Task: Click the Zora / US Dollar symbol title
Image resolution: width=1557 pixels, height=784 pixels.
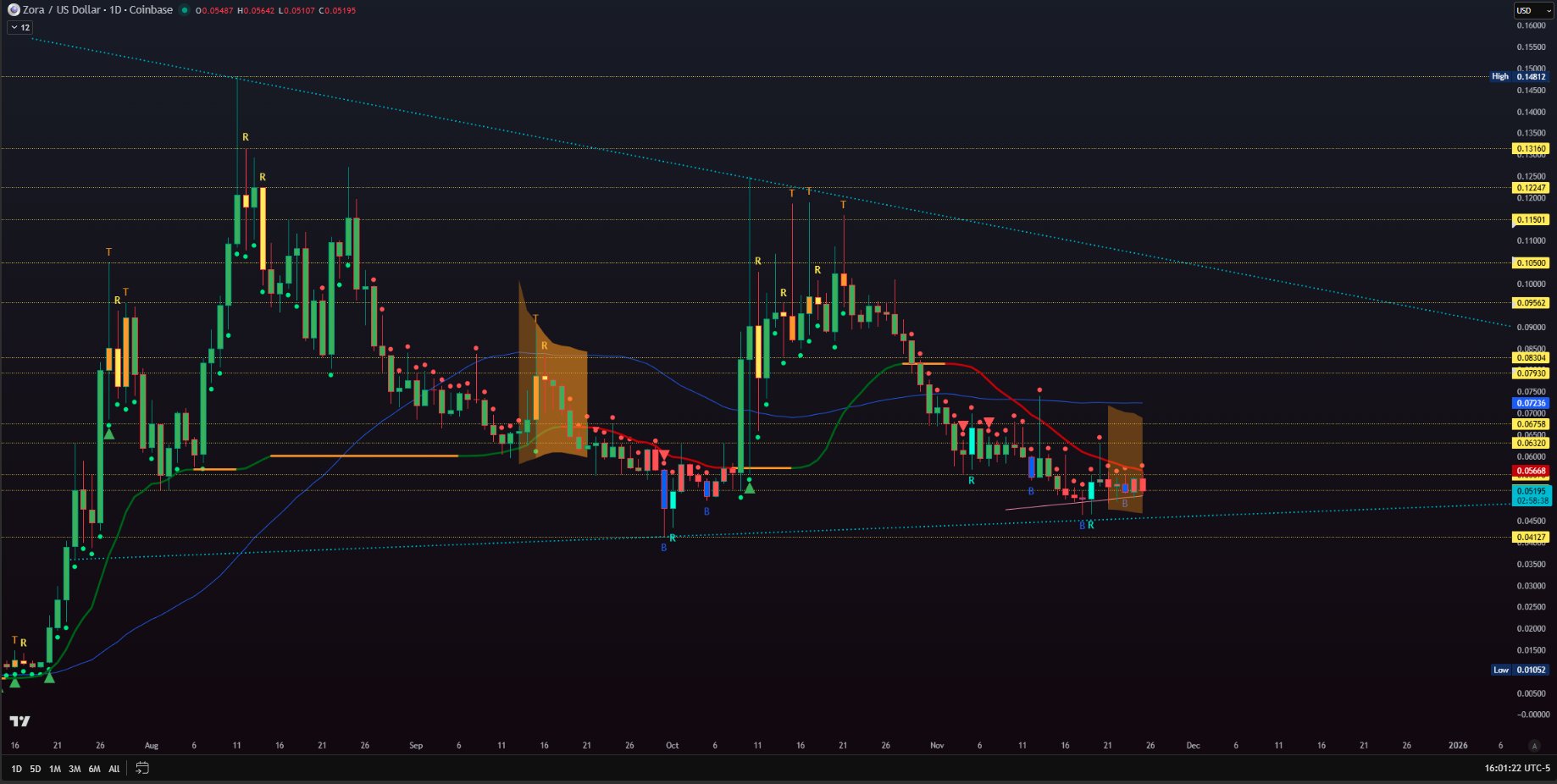Action: tap(97, 10)
